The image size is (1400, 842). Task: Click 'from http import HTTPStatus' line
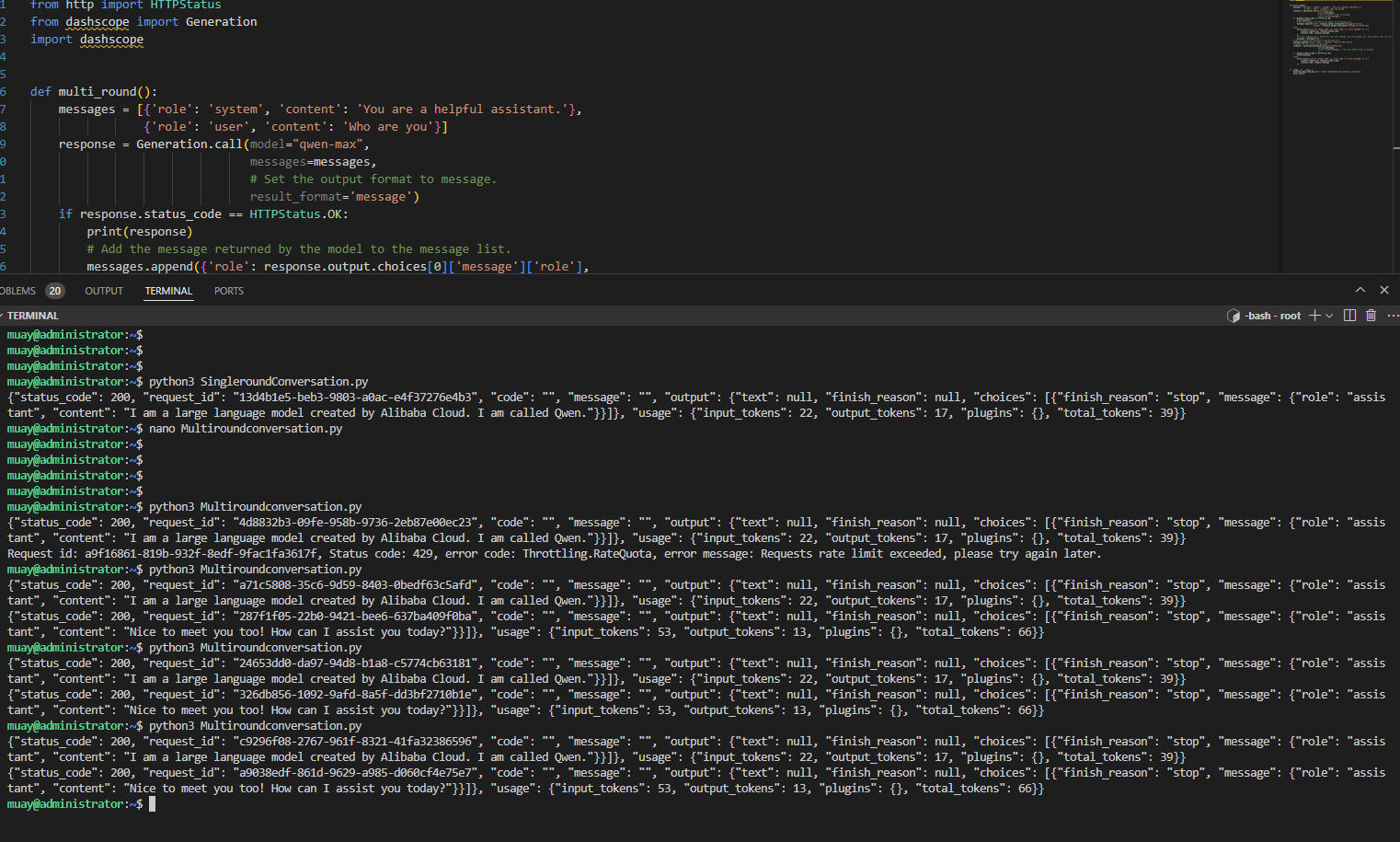[126, 6]
